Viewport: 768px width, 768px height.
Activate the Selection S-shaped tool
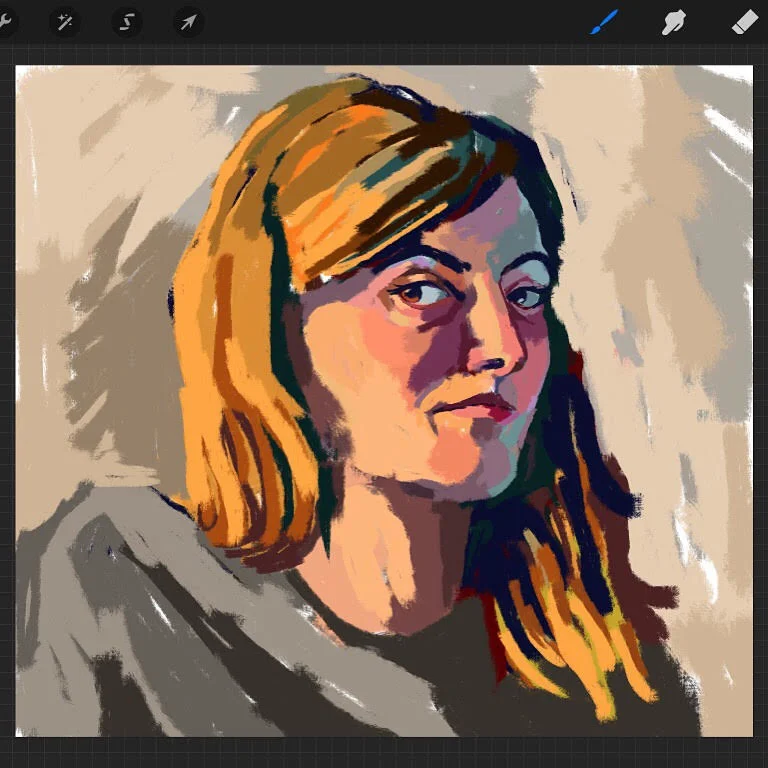pyautogui.click(x=127, y=22)
